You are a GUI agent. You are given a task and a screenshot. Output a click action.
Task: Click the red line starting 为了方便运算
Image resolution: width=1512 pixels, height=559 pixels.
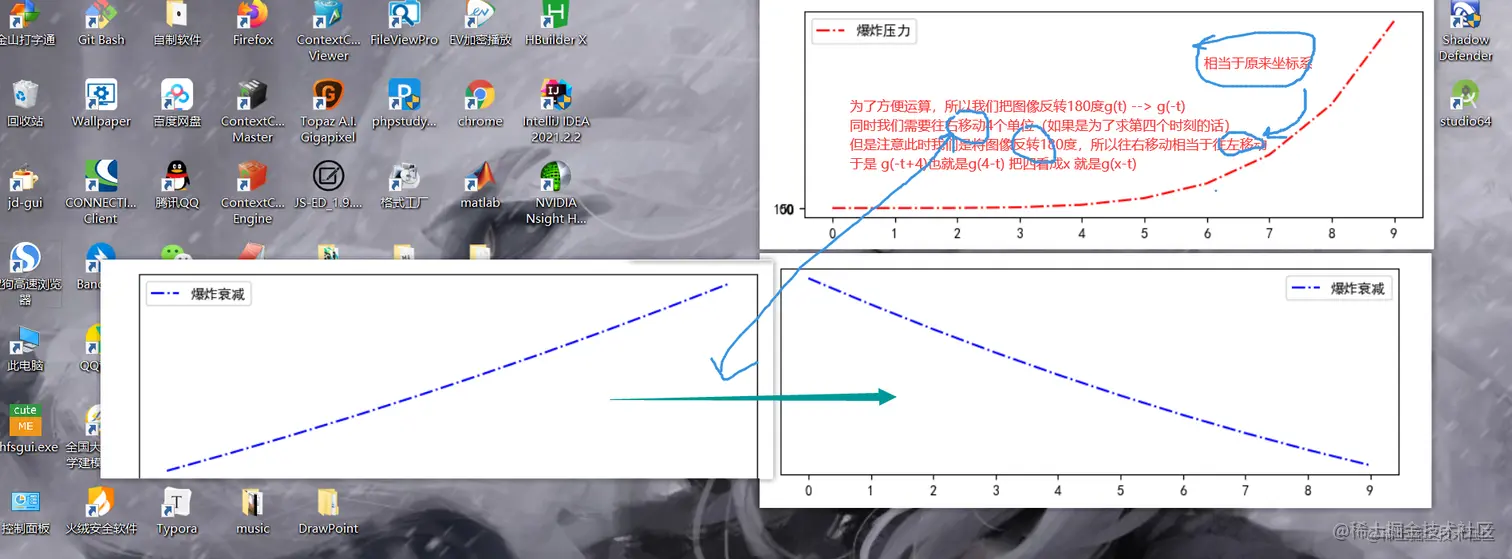(1018, 106)
